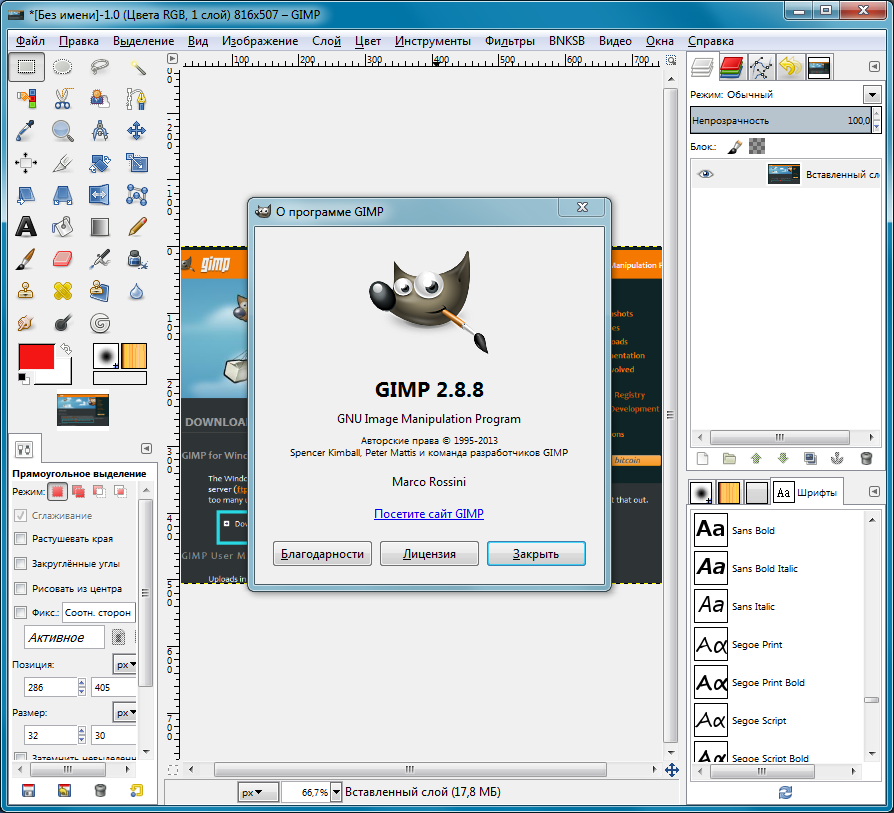Image resolution: width=894 pixels, height=813 pixels.
Task: Activate the Text tool
Action: (26, 227)
